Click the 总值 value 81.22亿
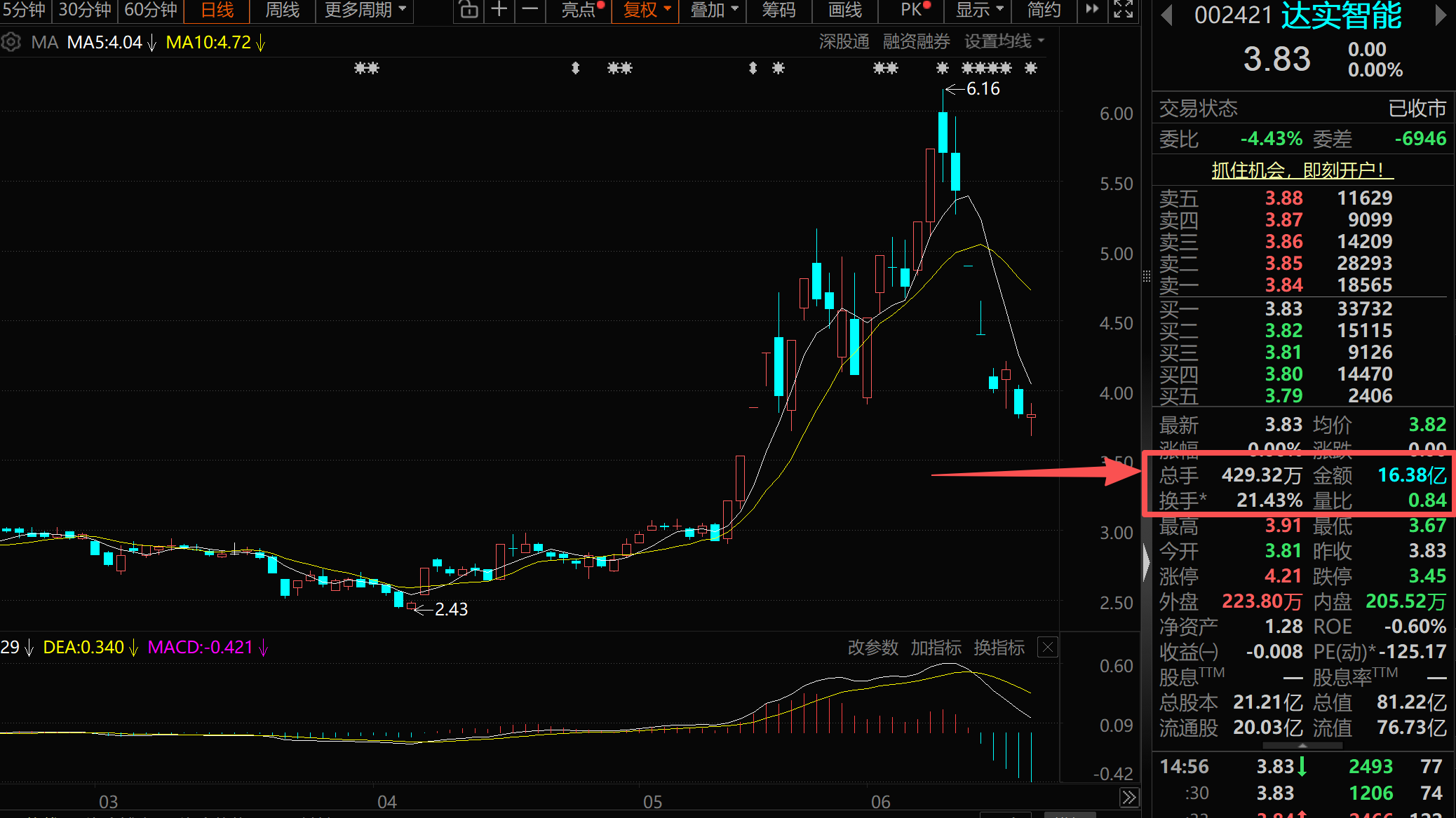 point(1412,702)
